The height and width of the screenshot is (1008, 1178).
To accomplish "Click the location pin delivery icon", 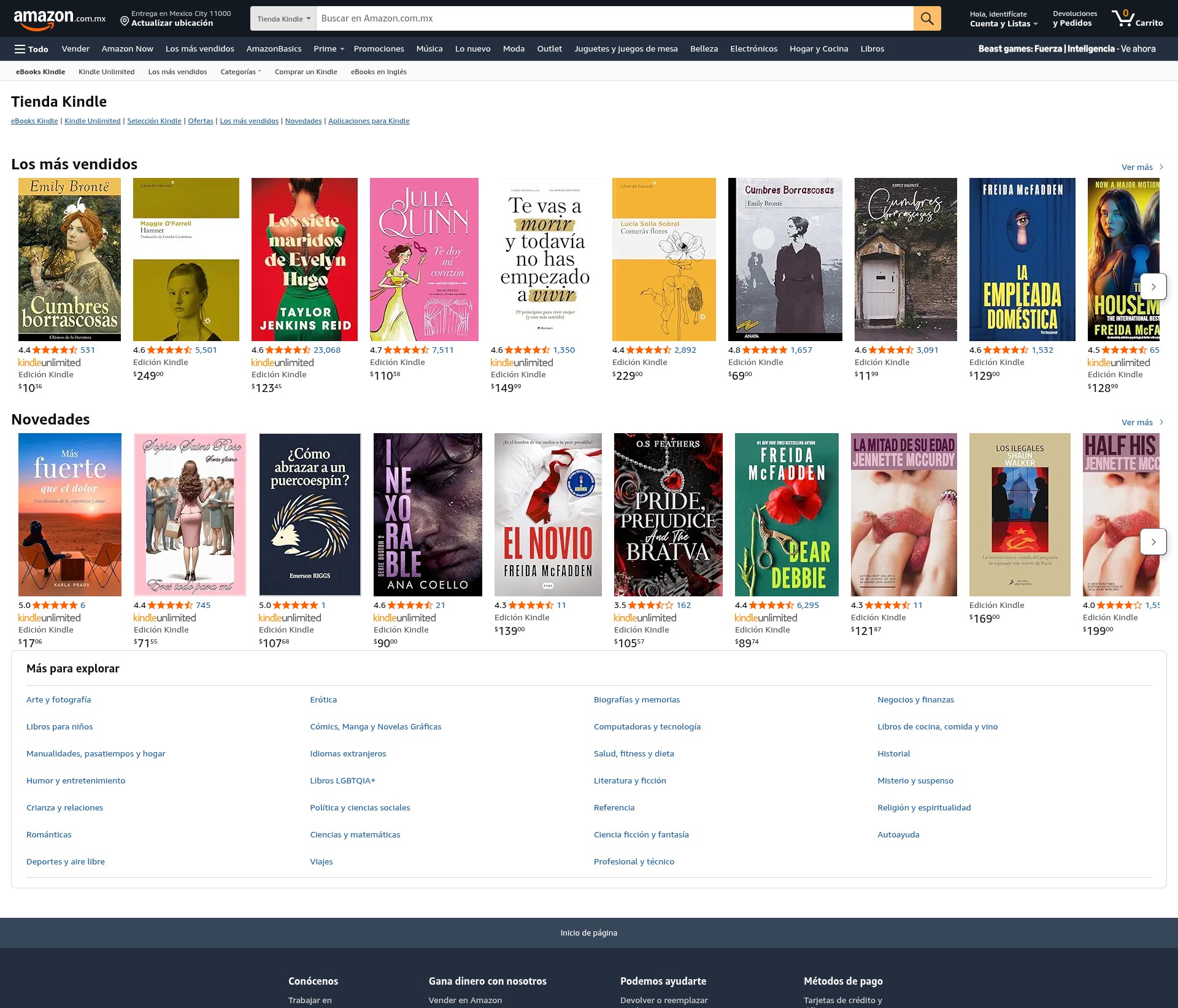I will point(125,22).
